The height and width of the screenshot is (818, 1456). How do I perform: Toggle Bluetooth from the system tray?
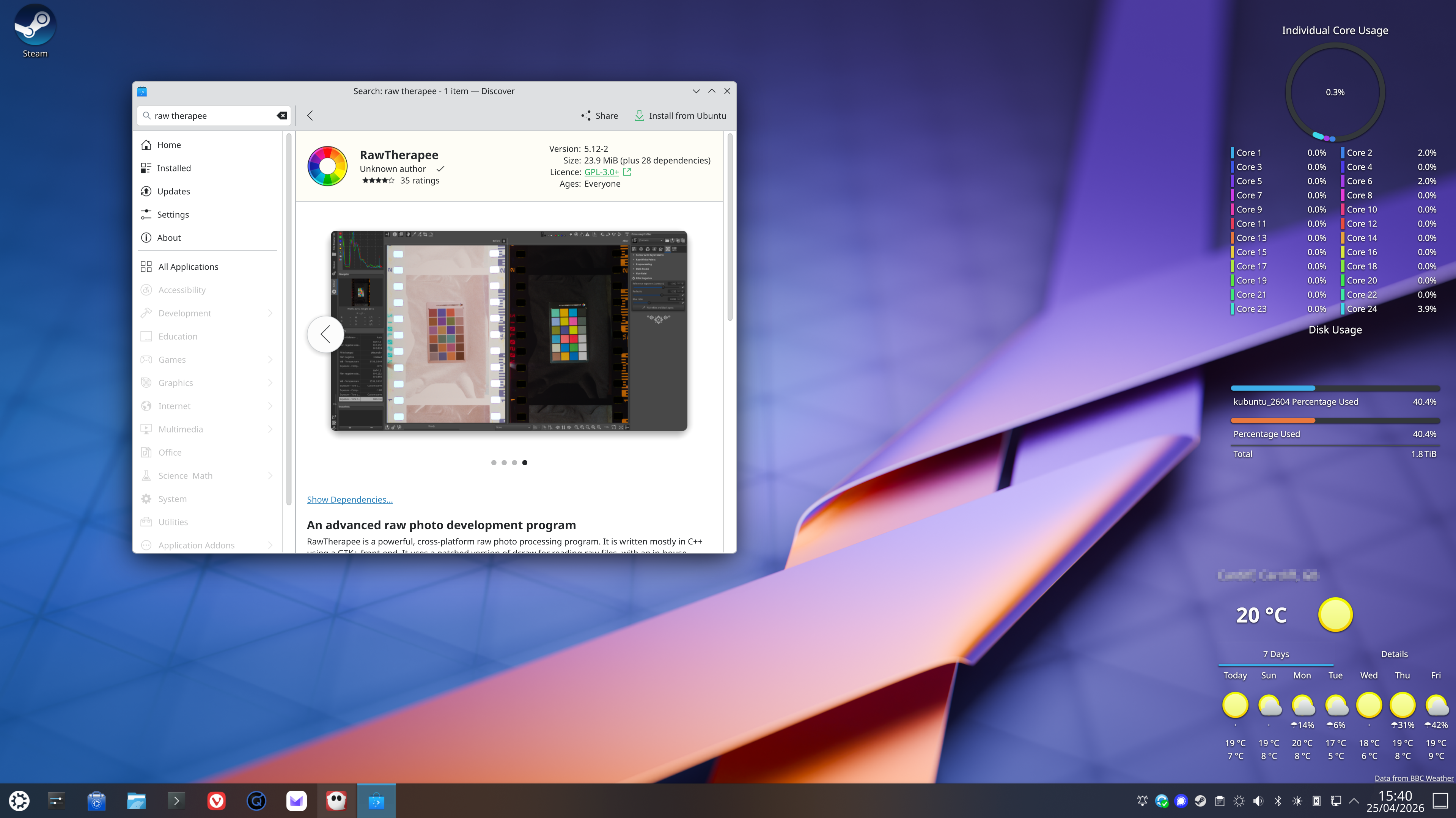click(1278, 801)
